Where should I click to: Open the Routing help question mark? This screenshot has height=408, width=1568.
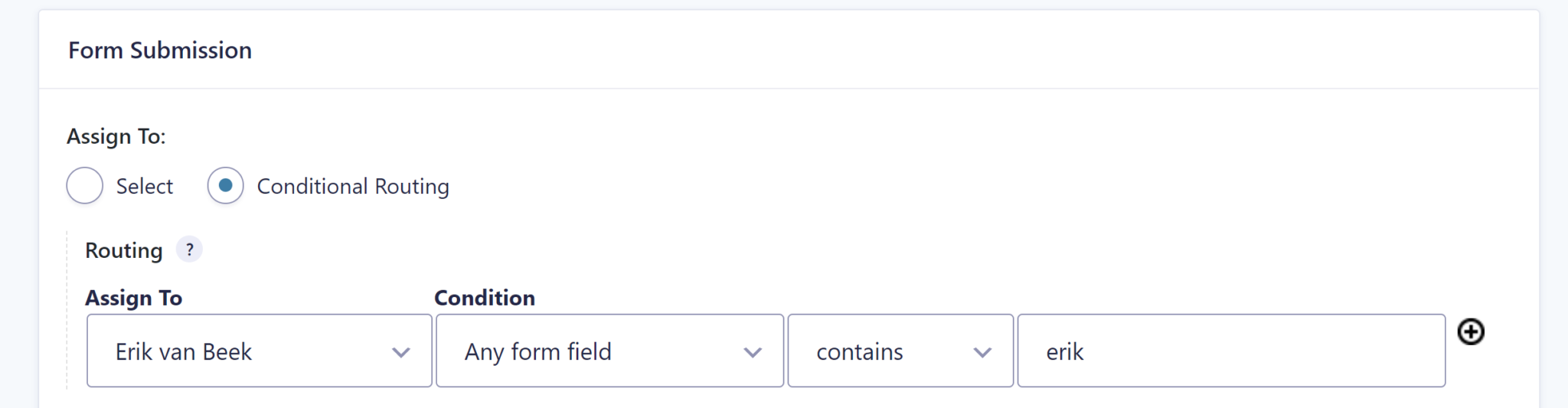tap(189, 250)
